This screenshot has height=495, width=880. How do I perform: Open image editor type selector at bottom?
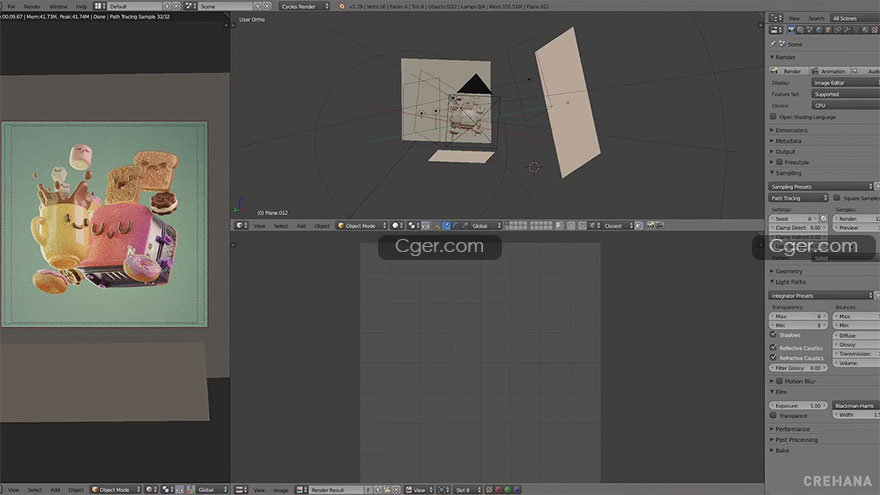(241, 490)
